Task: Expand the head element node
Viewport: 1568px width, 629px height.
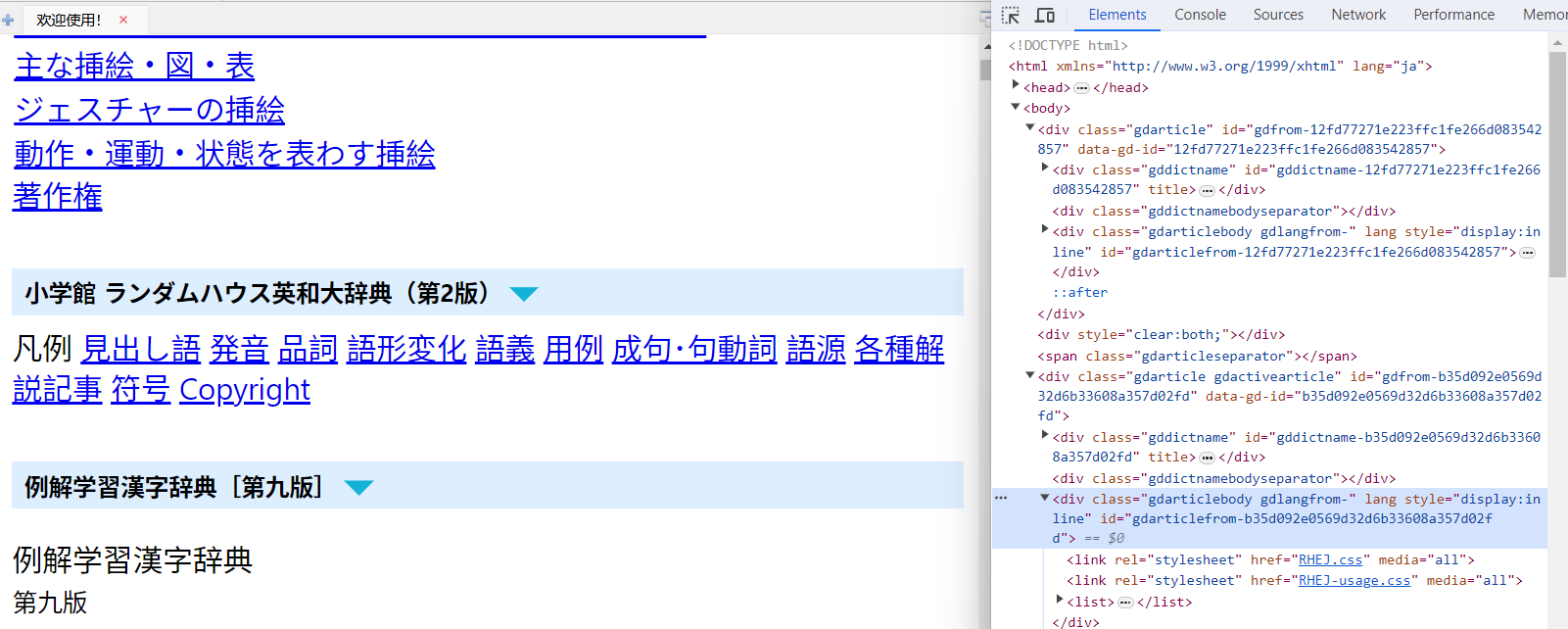Action: point(1016,86)
